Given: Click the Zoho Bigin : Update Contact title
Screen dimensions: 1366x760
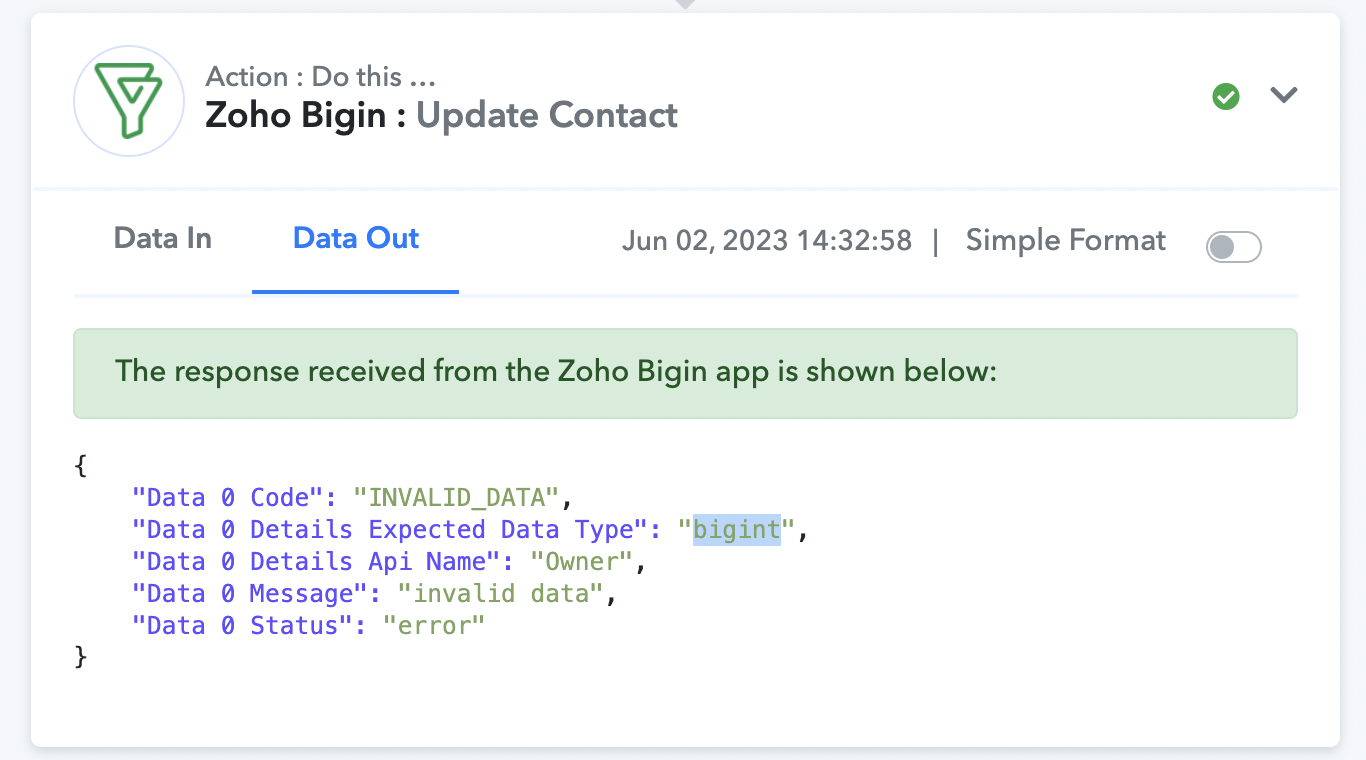Looking at the screenshot, I should click(x=441, y=115).
